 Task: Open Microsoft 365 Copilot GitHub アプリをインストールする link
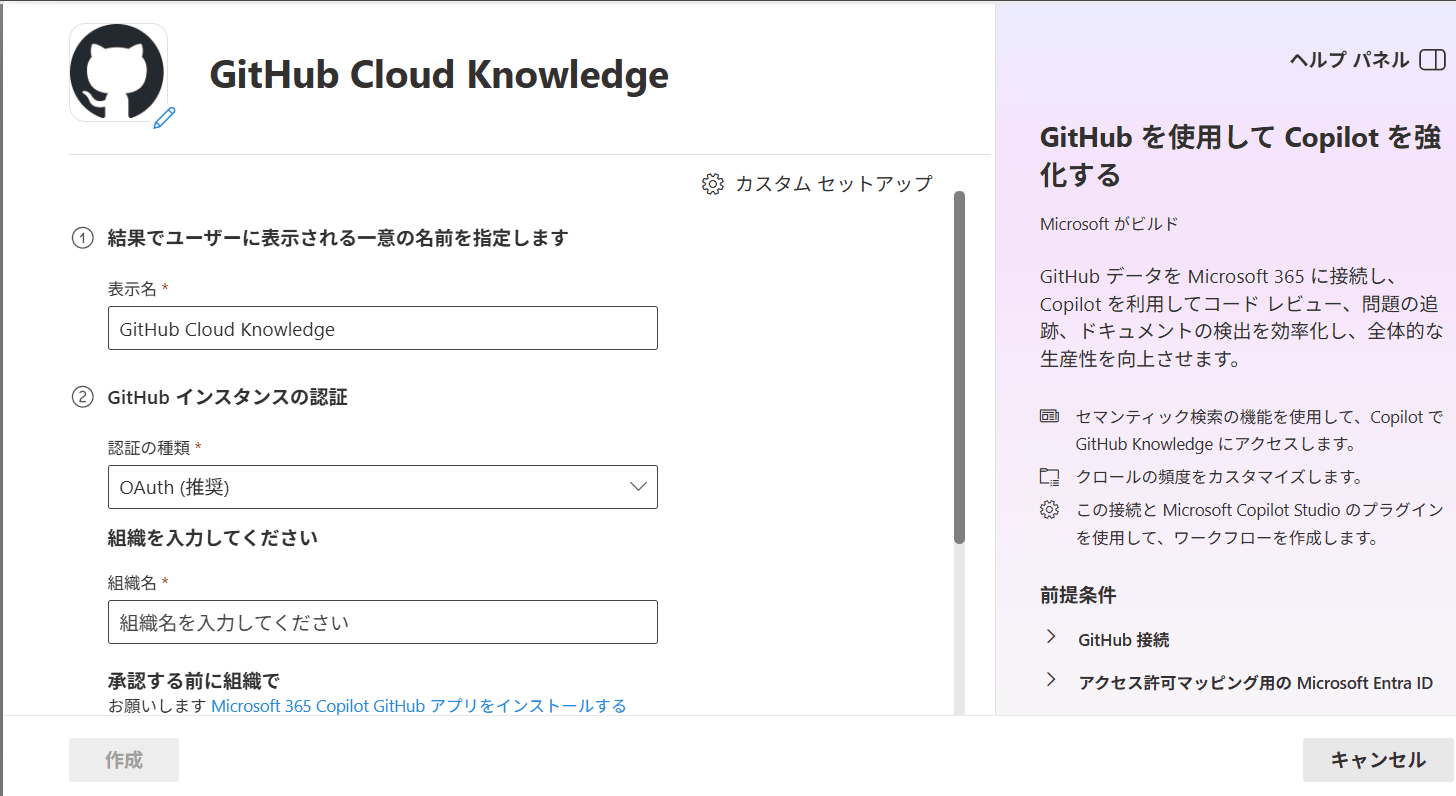[419, 706]
